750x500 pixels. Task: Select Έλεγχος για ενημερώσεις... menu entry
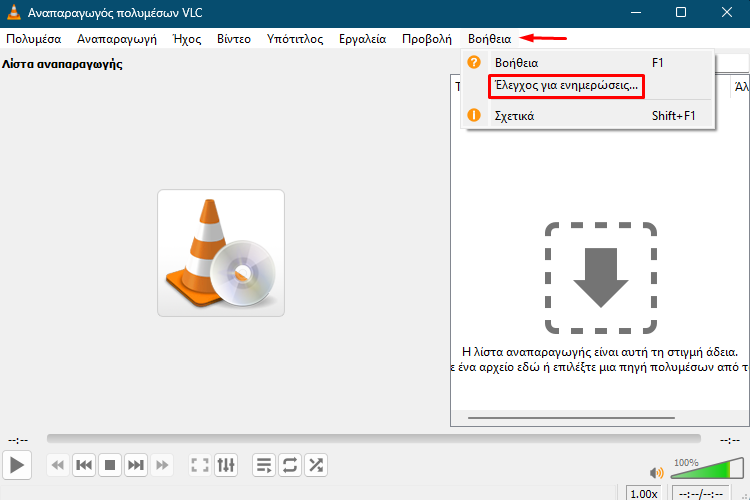[588, 86]
